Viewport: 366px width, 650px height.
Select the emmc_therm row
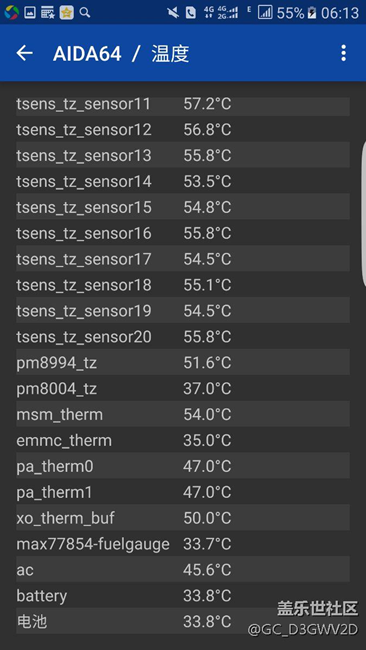click(183, 440)
